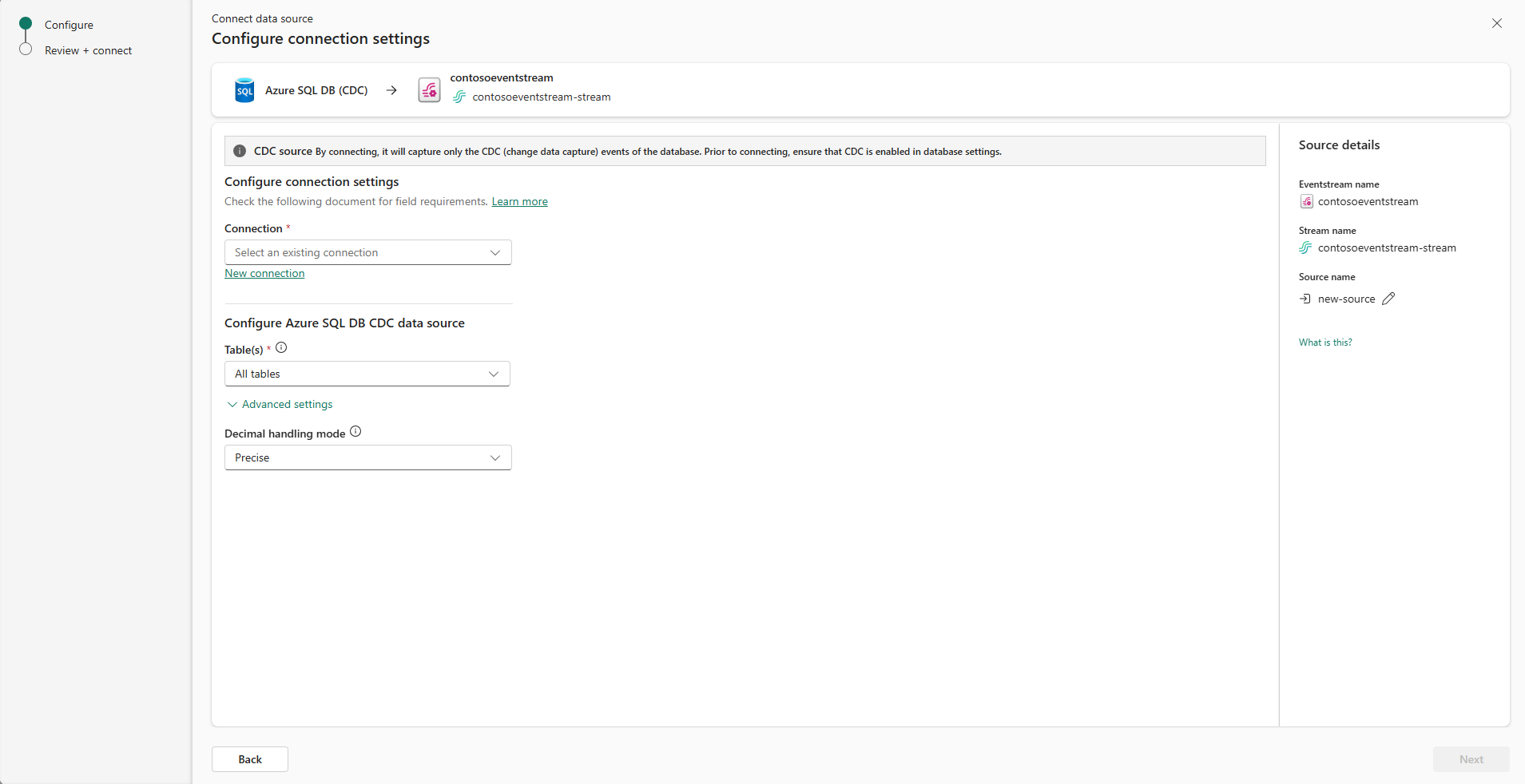Click the CDC source info banner icon
The width and height of the screenshot is (1525, 784).
click(x=240, y=151)
